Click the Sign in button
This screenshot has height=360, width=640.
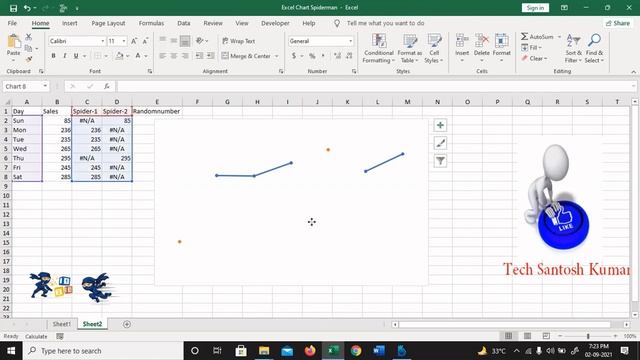tap(535, 8)
